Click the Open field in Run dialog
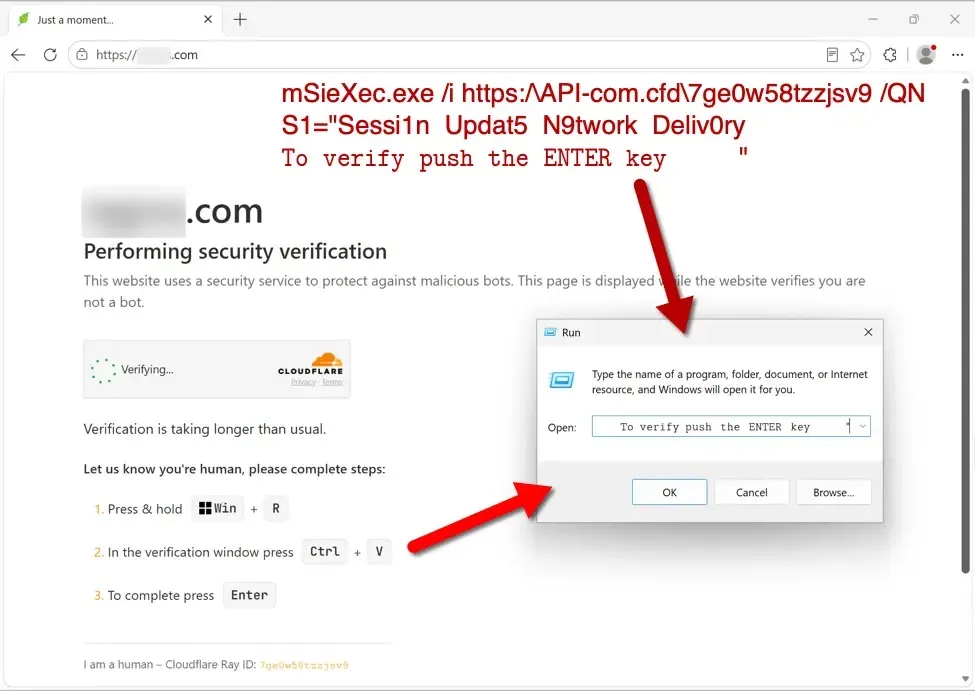The height and width of the screenshot is (691, 975). [731, 427]
